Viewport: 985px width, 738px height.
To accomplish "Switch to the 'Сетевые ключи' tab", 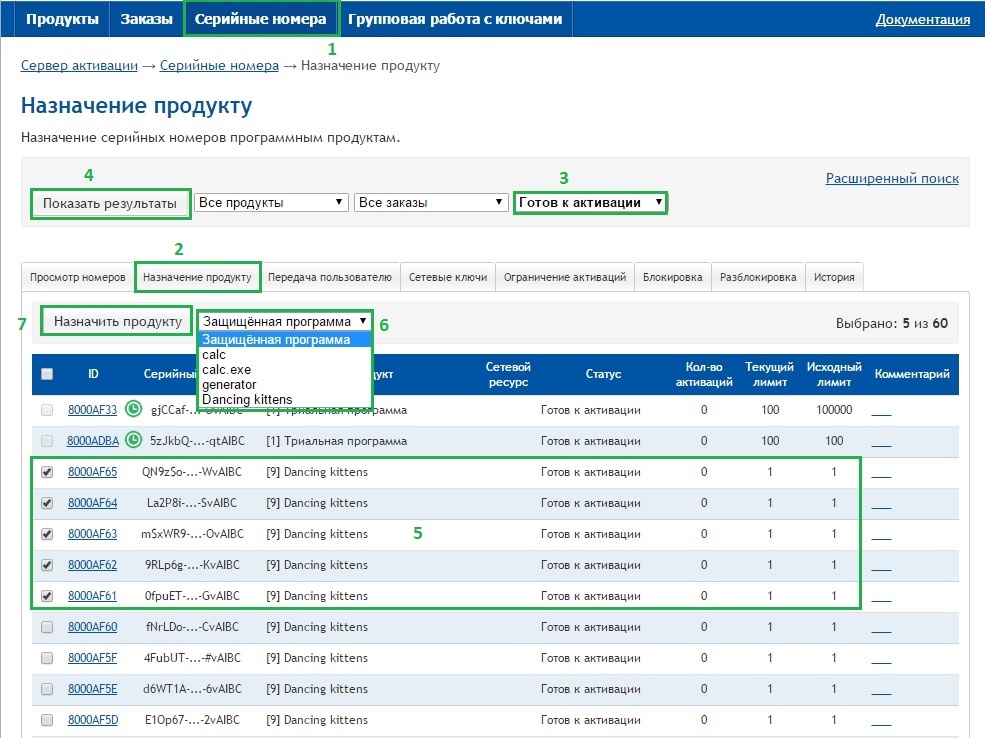I will pyautogui.click(x=448, y=277).
